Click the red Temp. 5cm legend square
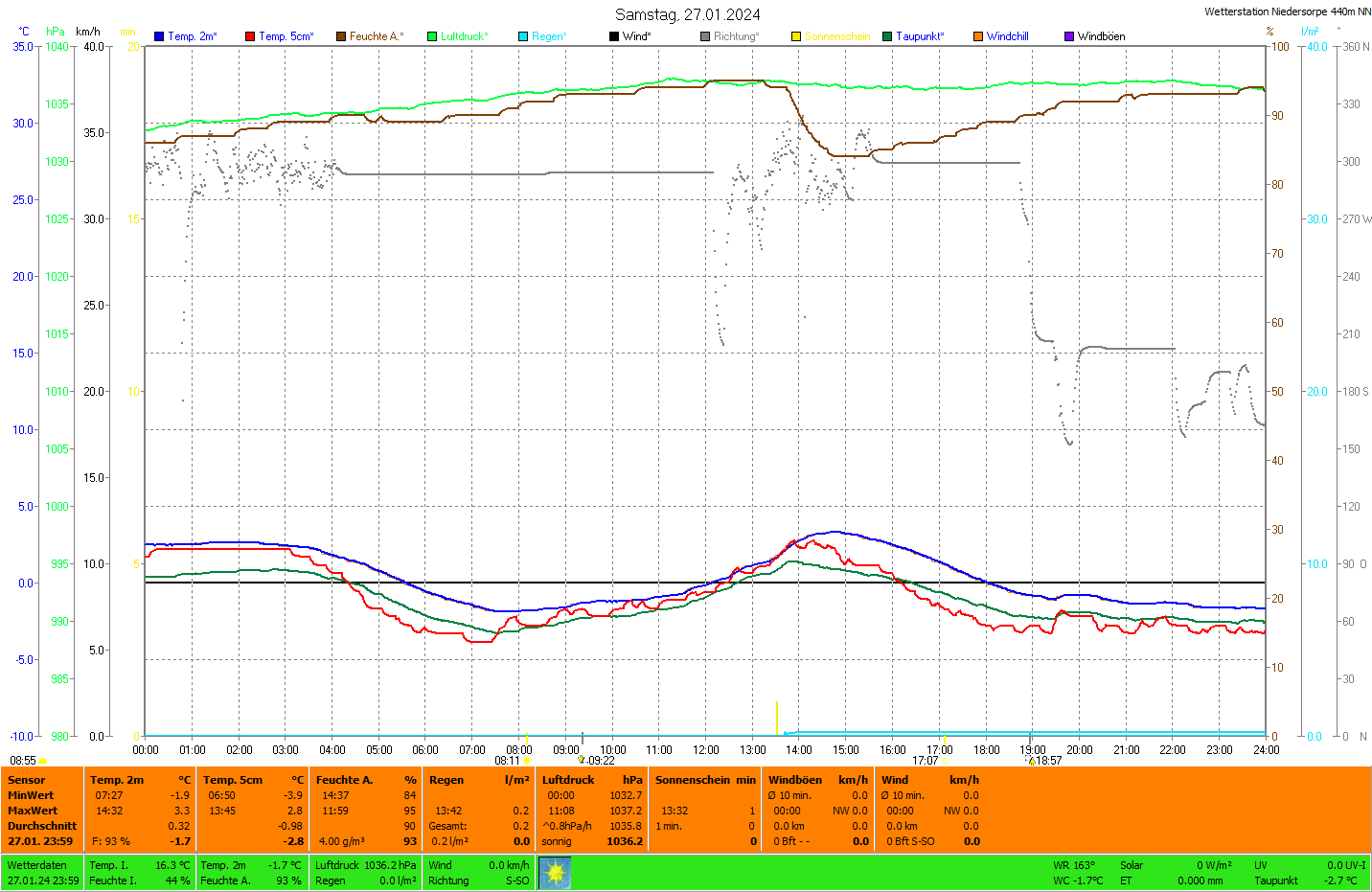The image size is (1372, 892). [x=250, y=36]
